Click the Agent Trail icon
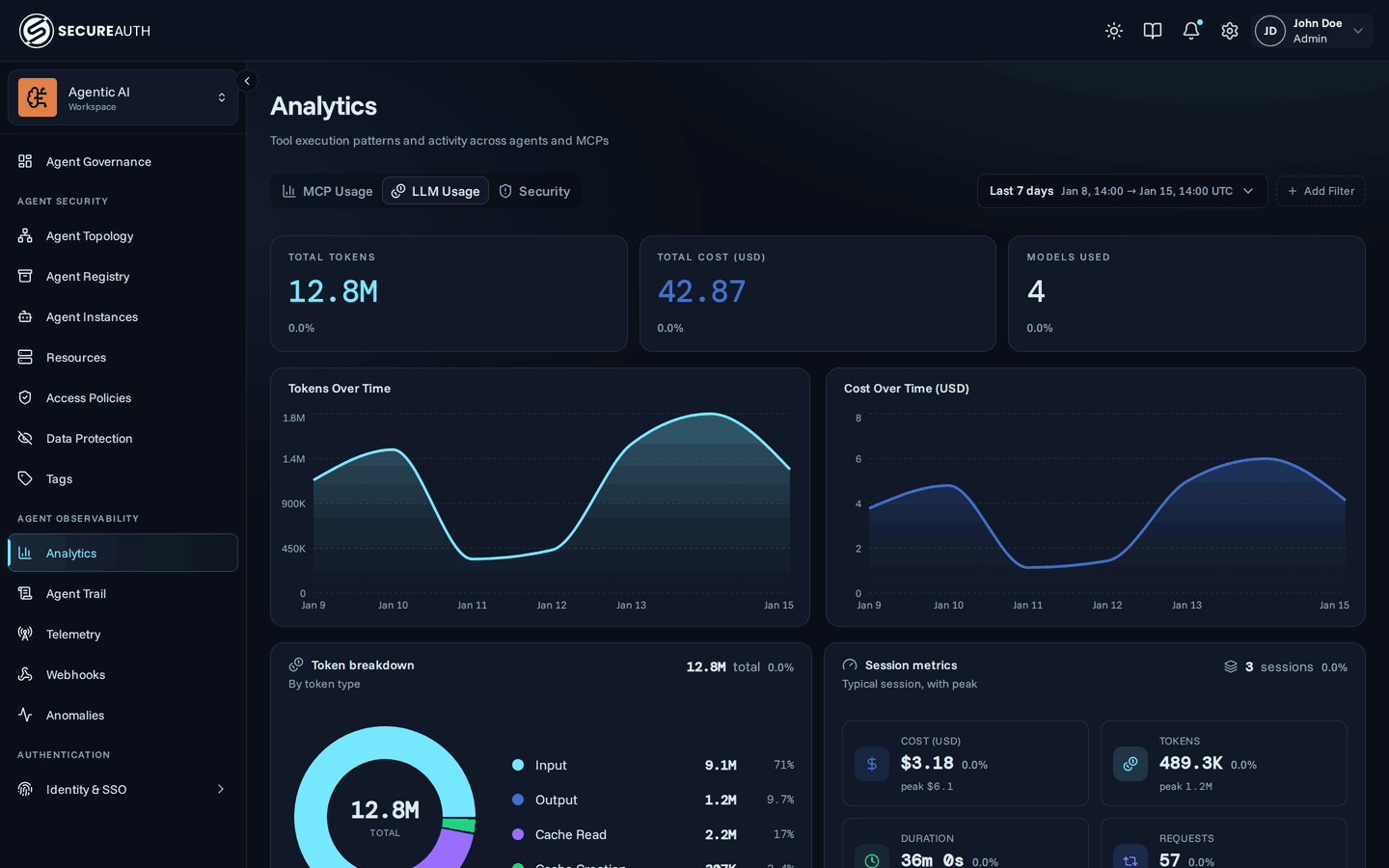 pos(25,593)
